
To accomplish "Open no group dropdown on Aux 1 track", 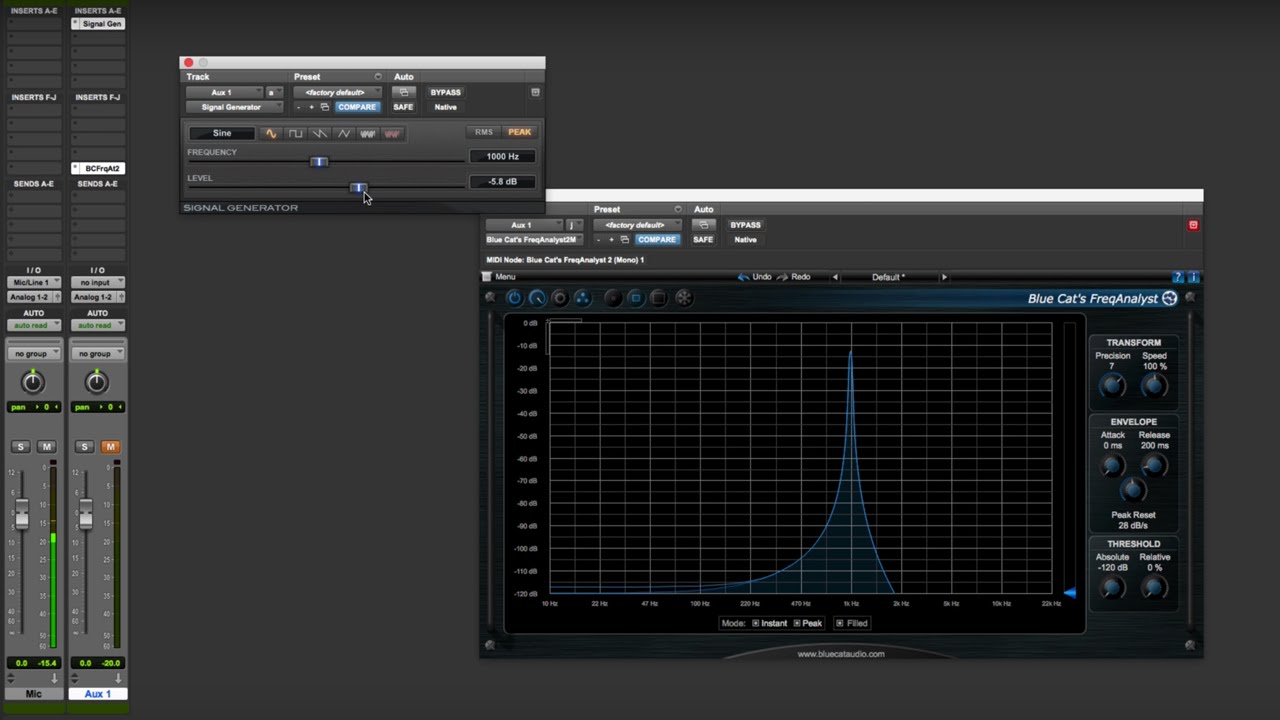I will click(97, 353).
